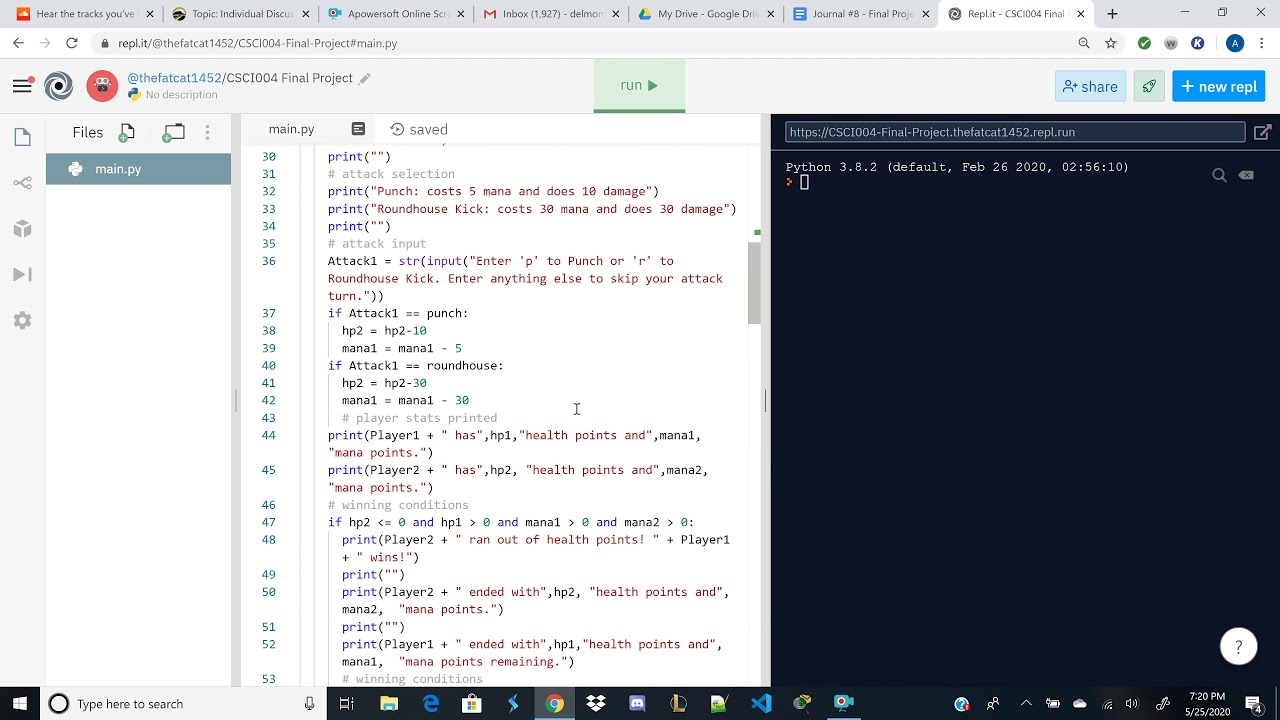Open the Files sidebar panel icon
Image resolution: width=1280 pixels, height=720 pixels.
coord(22,137)
